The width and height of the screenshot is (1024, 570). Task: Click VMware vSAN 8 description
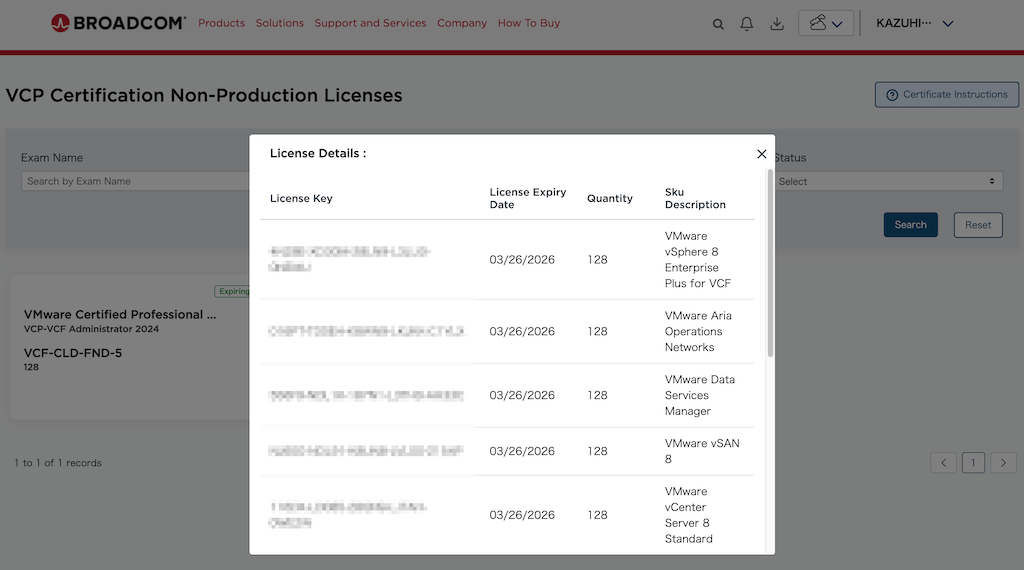pos(702,451)
